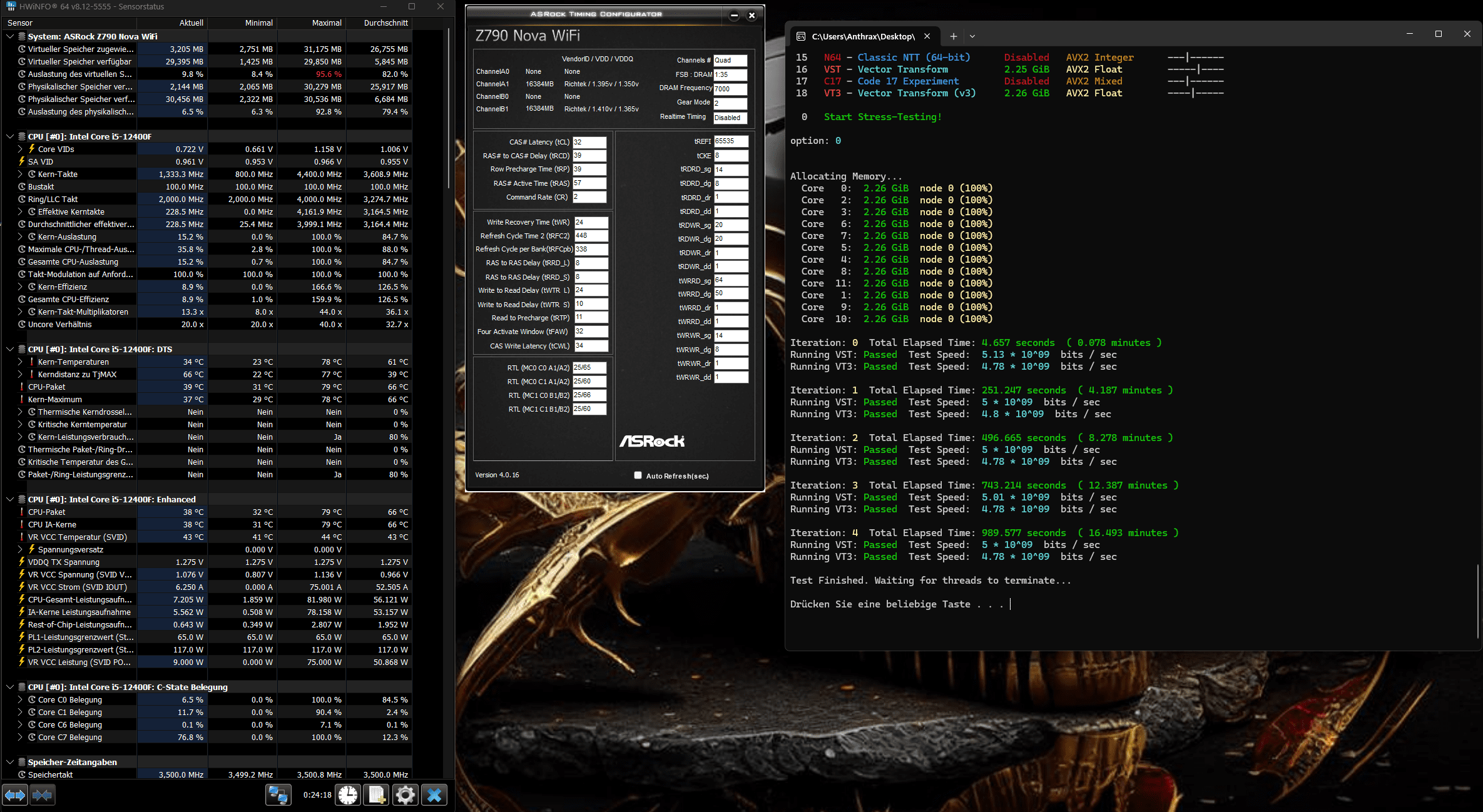Viewport: 1483px width, 812px height.
Task: Collapse CPU i5-12400F DTS group
Action: (10, 349)
